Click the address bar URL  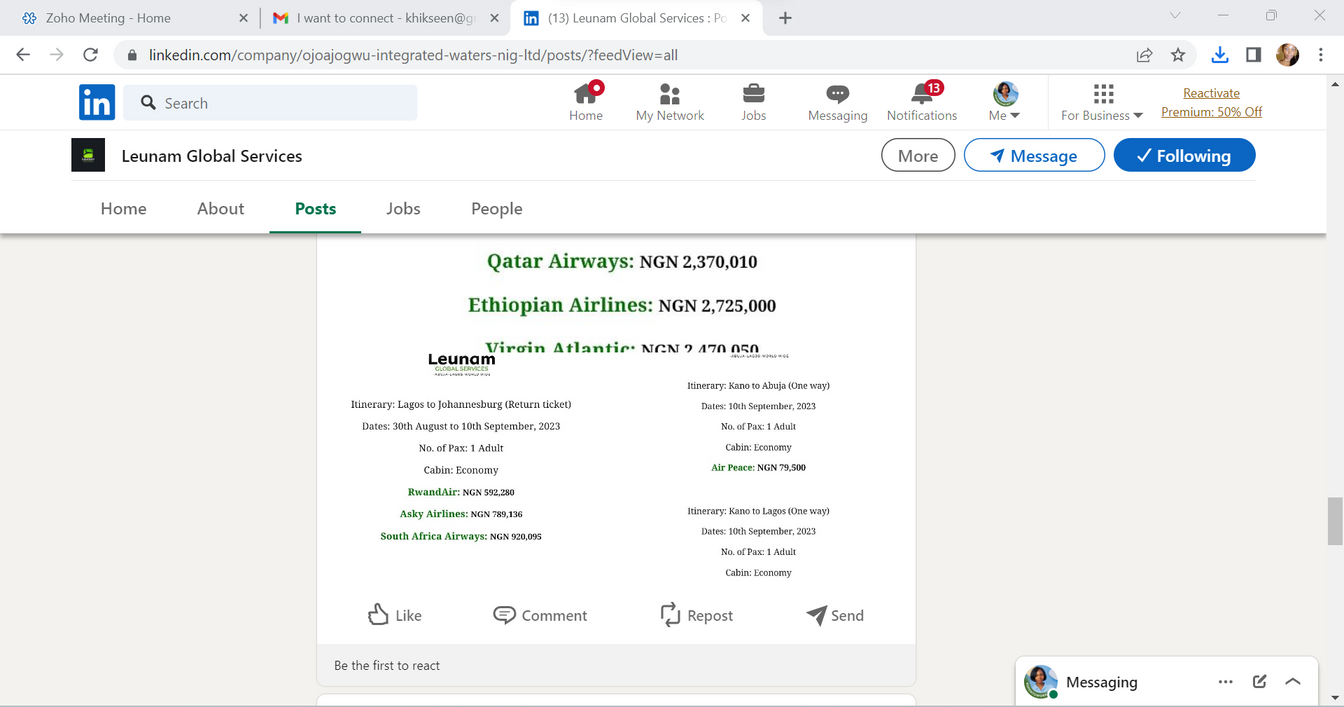[413, 55]
